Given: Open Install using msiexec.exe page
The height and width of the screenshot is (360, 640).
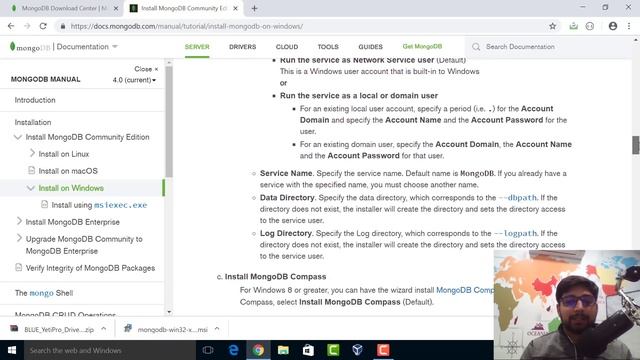Looking at the screenshot, I should coord(99,205).
